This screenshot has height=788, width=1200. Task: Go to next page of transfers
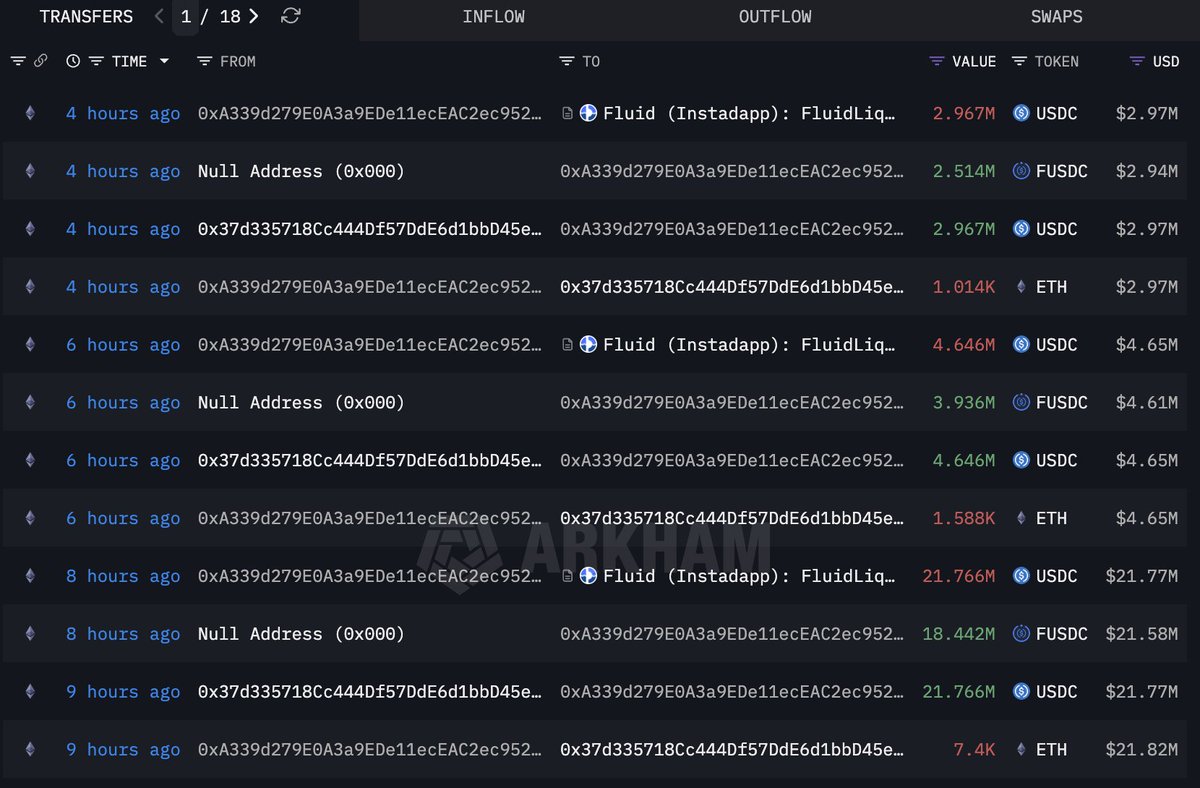[x=254, y=17]
